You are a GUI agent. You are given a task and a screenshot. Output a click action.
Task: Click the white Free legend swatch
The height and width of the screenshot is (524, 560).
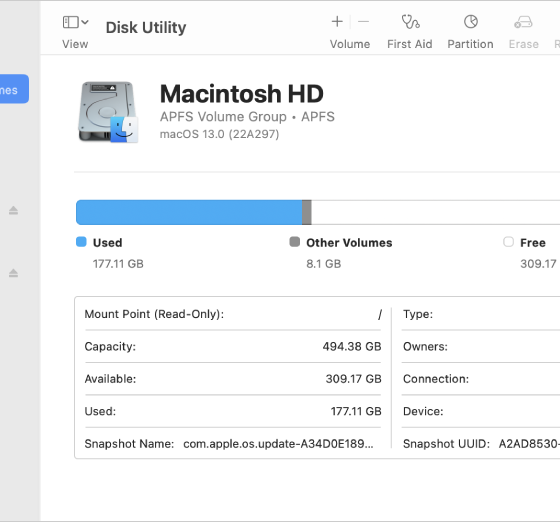(x=508, y=242)
